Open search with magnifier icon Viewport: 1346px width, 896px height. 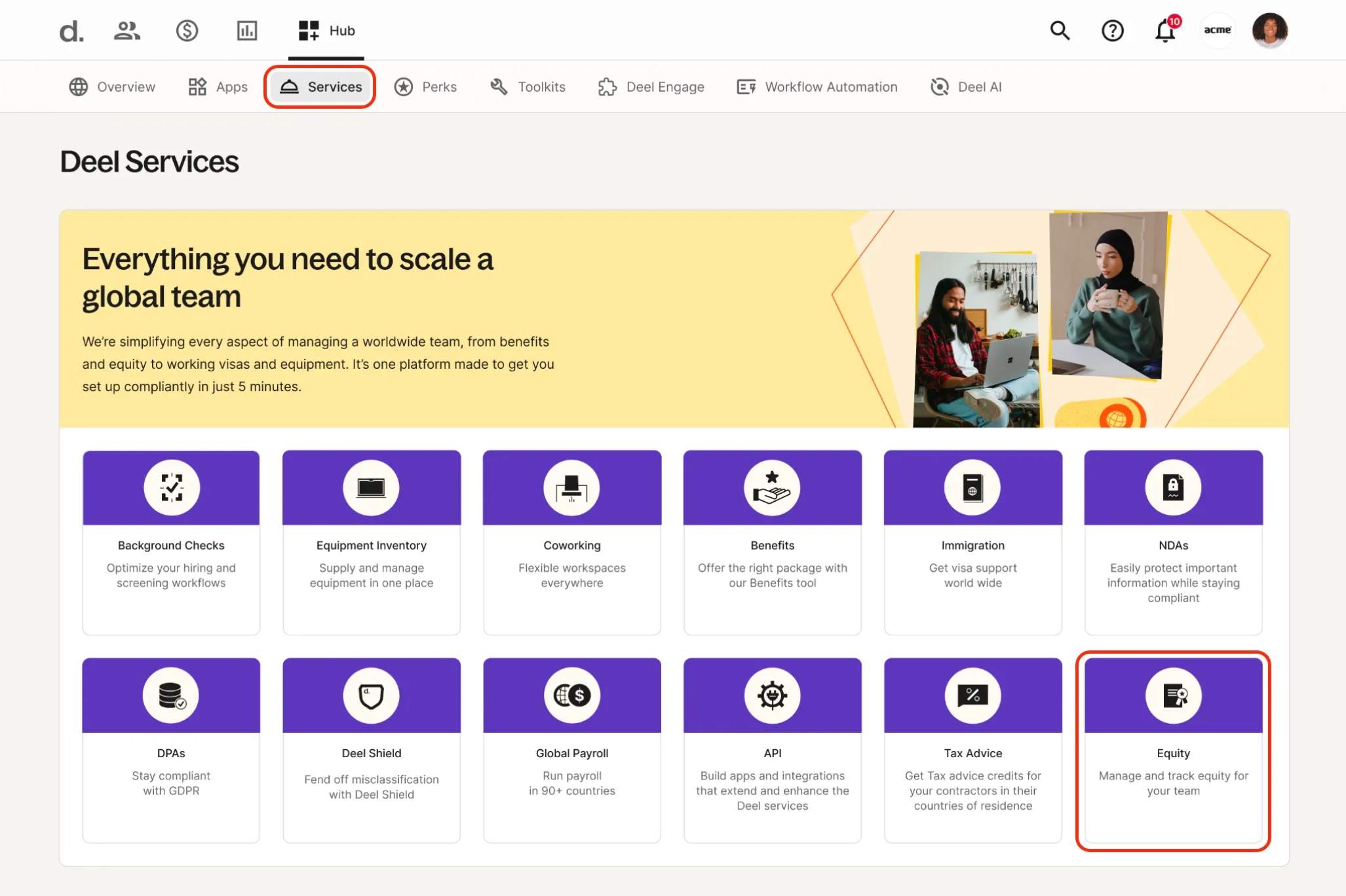click(x=1060, y=31)
